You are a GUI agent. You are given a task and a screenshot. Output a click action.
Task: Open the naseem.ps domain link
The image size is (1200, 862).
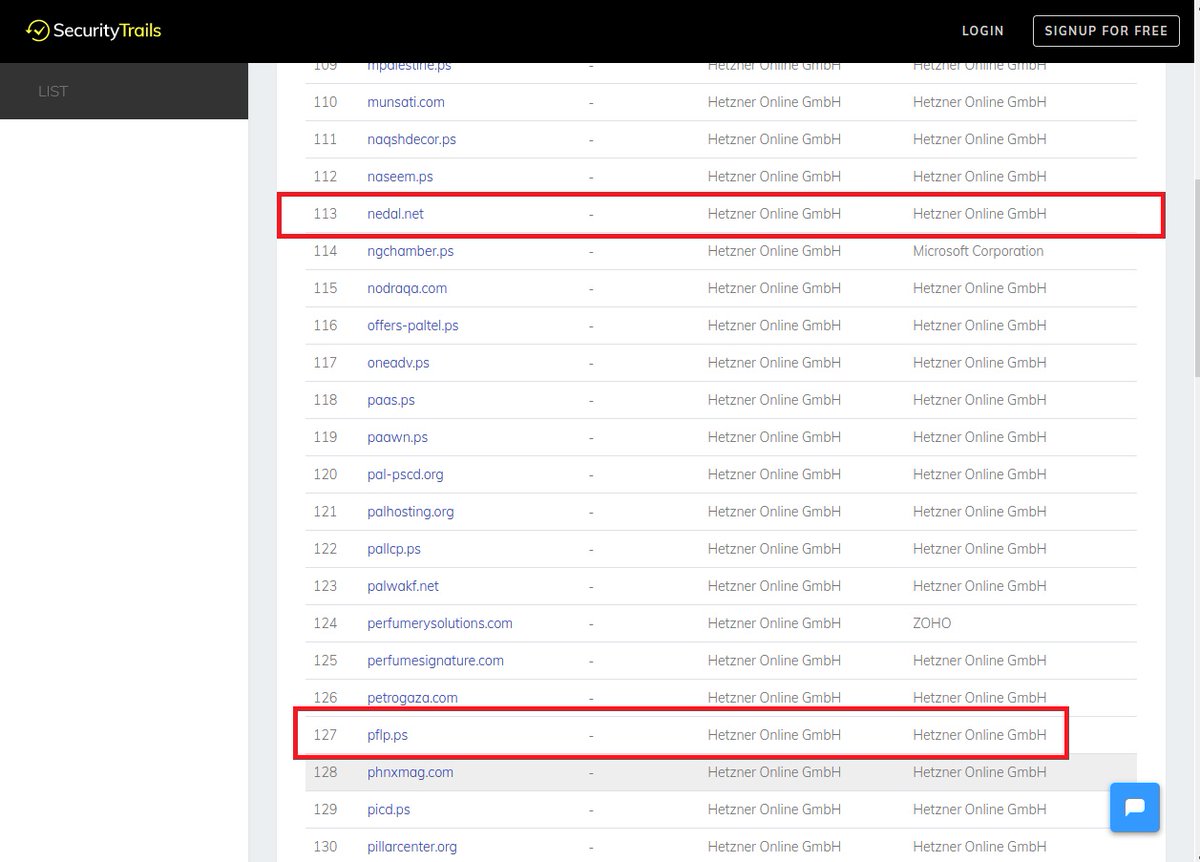click(400, 176)
